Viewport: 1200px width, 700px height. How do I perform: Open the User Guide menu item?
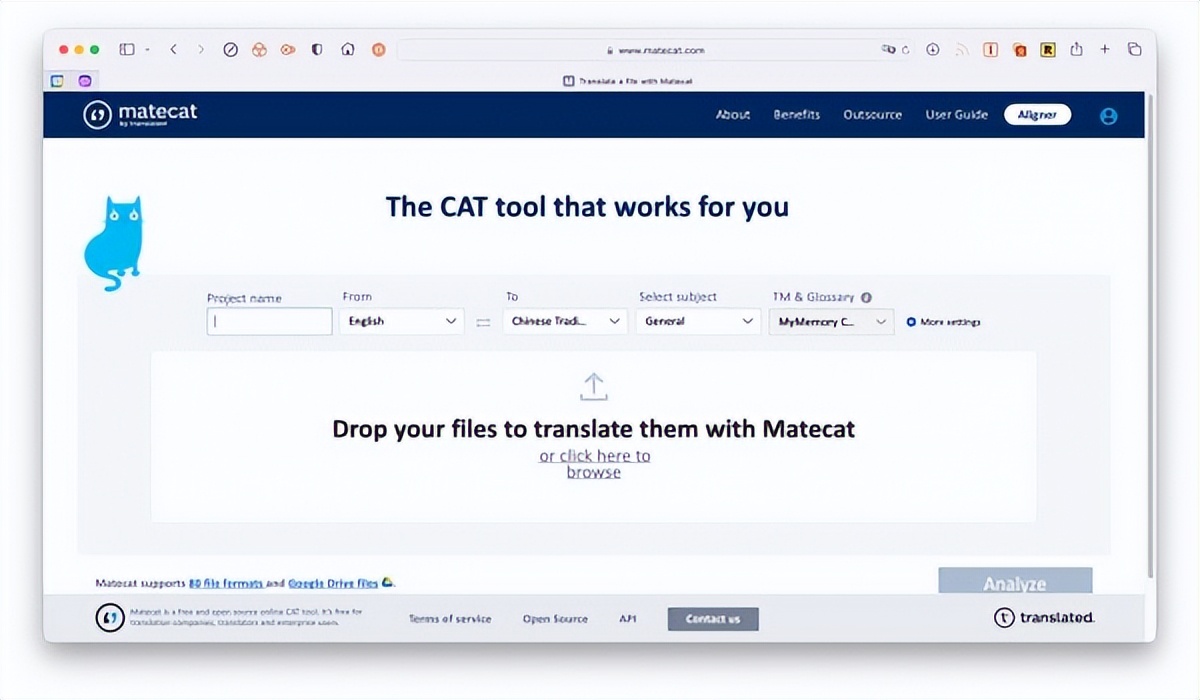click(x=957, y=115)
